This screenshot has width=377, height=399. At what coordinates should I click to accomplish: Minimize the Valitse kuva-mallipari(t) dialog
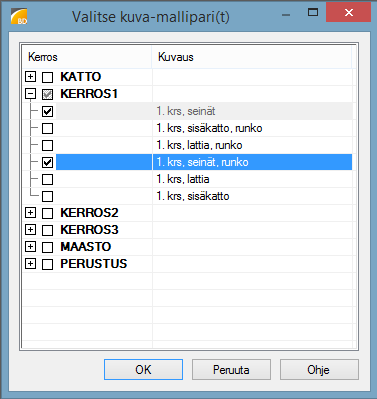pyautogui.click(x=286, y=14)
